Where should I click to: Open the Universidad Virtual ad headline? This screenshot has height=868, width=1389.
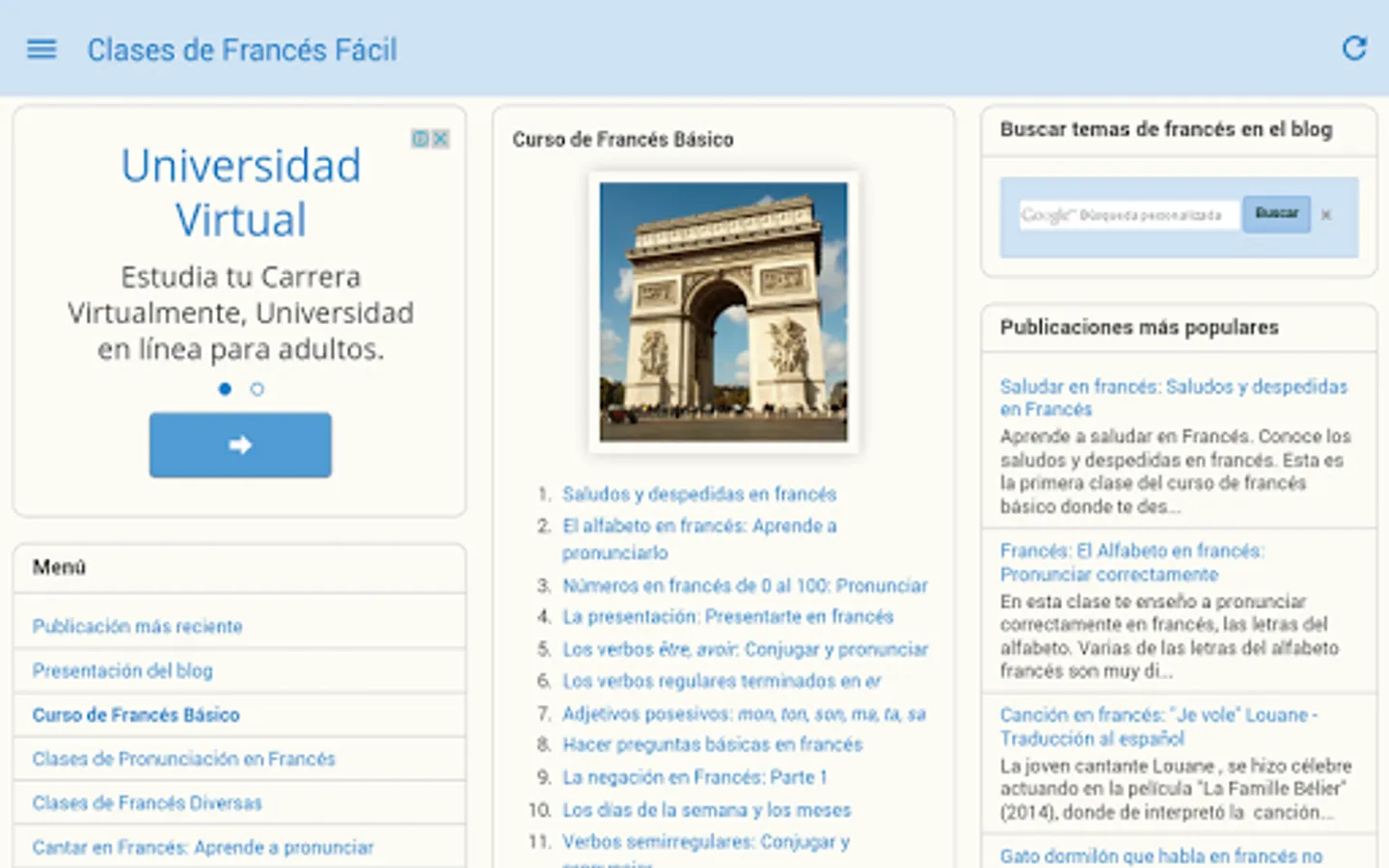[241, 192]
